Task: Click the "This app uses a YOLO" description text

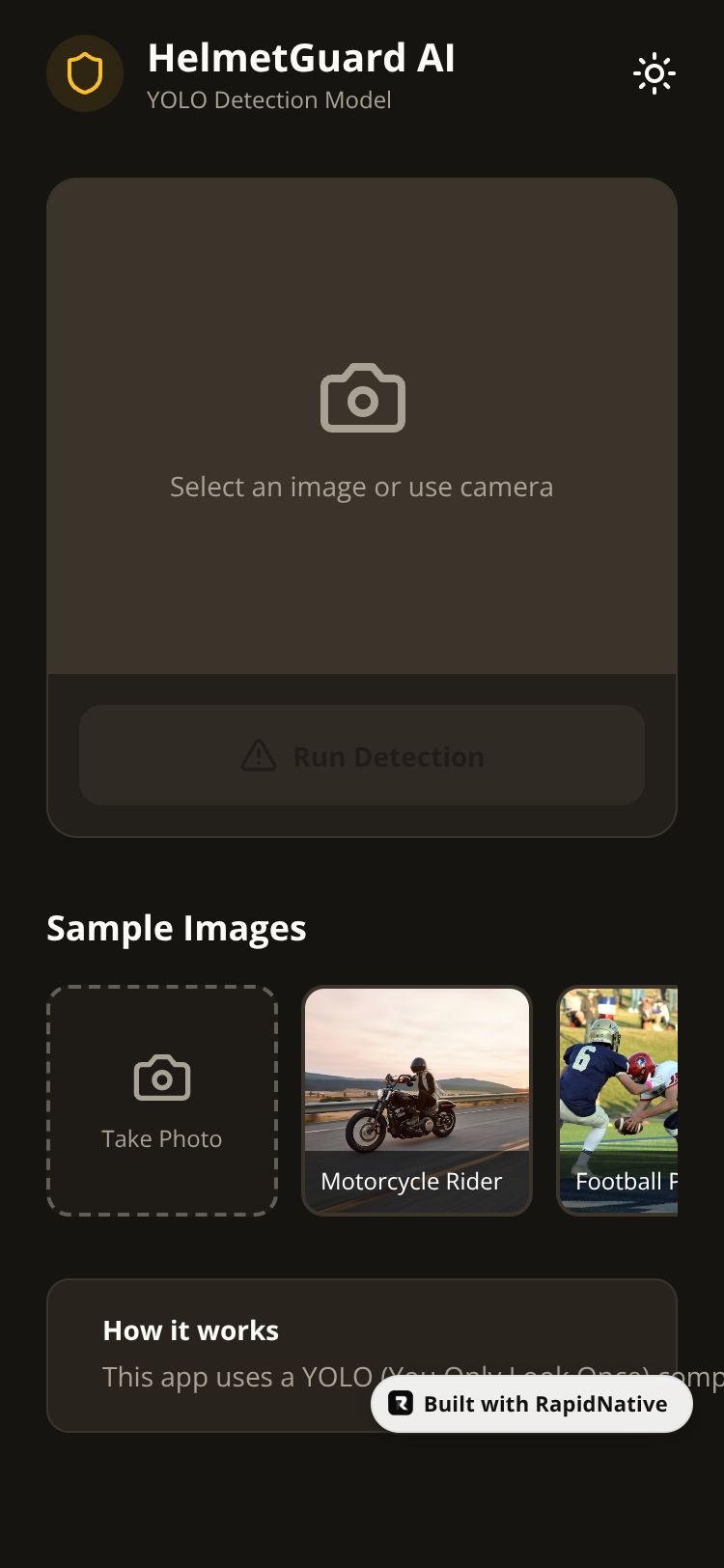Action: (x=237, y=1377)
